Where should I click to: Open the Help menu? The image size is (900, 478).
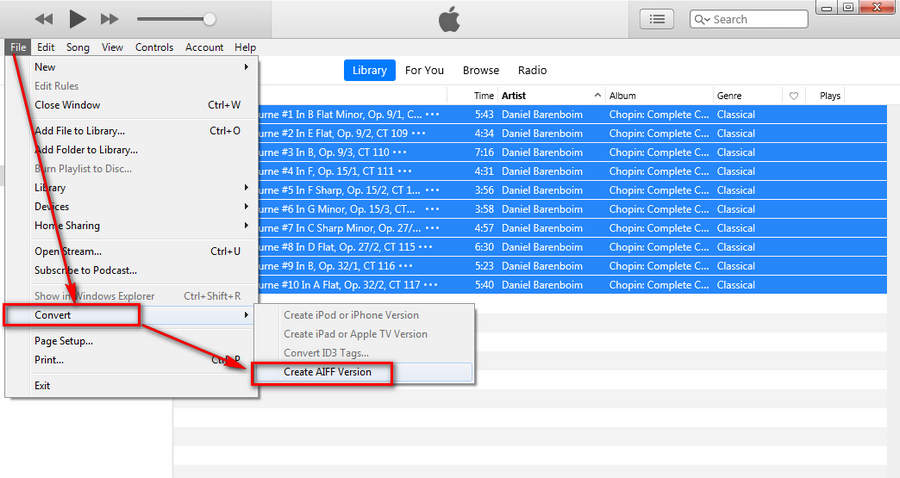tap(245, 47)
